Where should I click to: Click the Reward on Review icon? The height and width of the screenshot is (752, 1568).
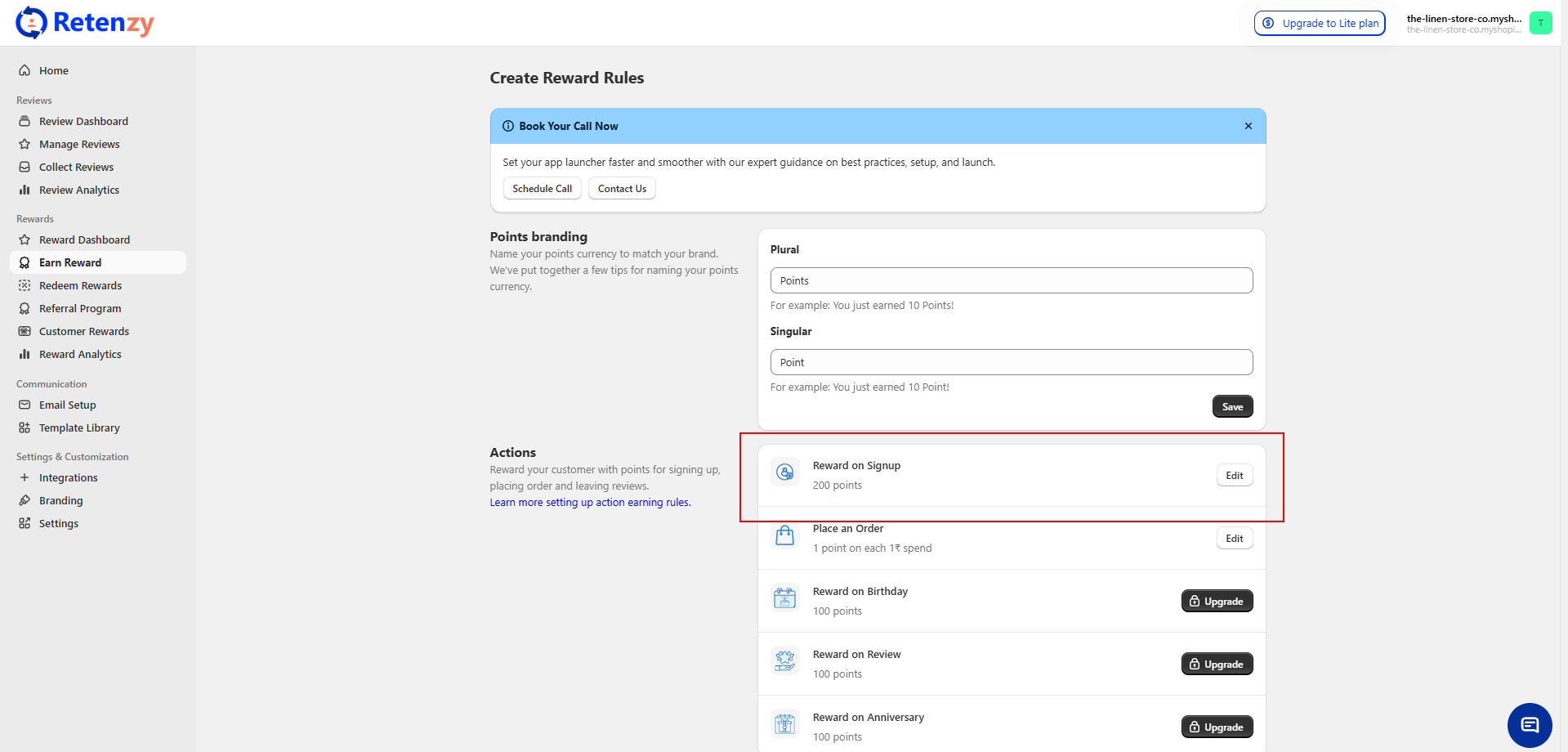pos(784,661)
